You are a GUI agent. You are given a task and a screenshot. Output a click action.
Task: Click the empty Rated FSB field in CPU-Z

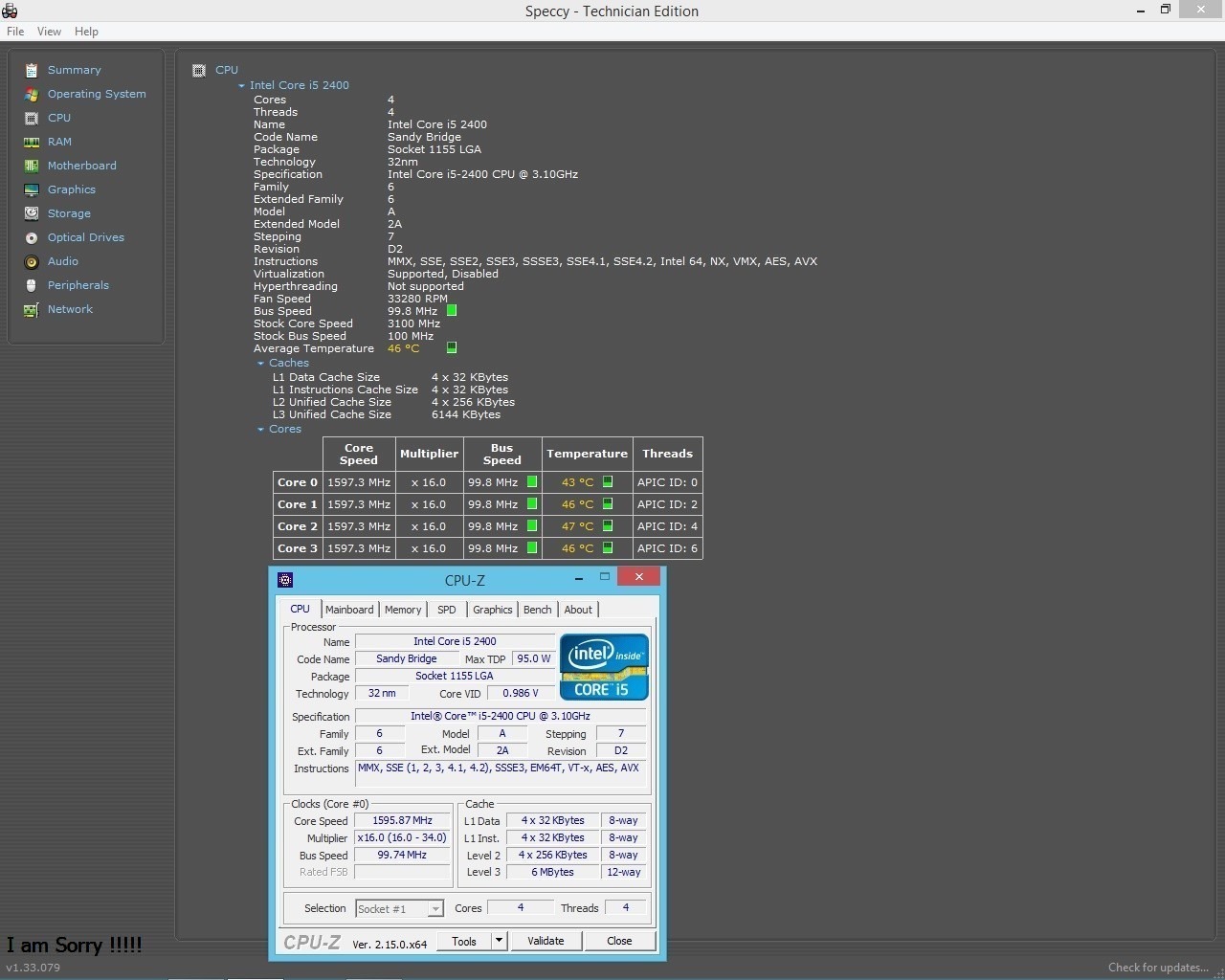point(402,872)
